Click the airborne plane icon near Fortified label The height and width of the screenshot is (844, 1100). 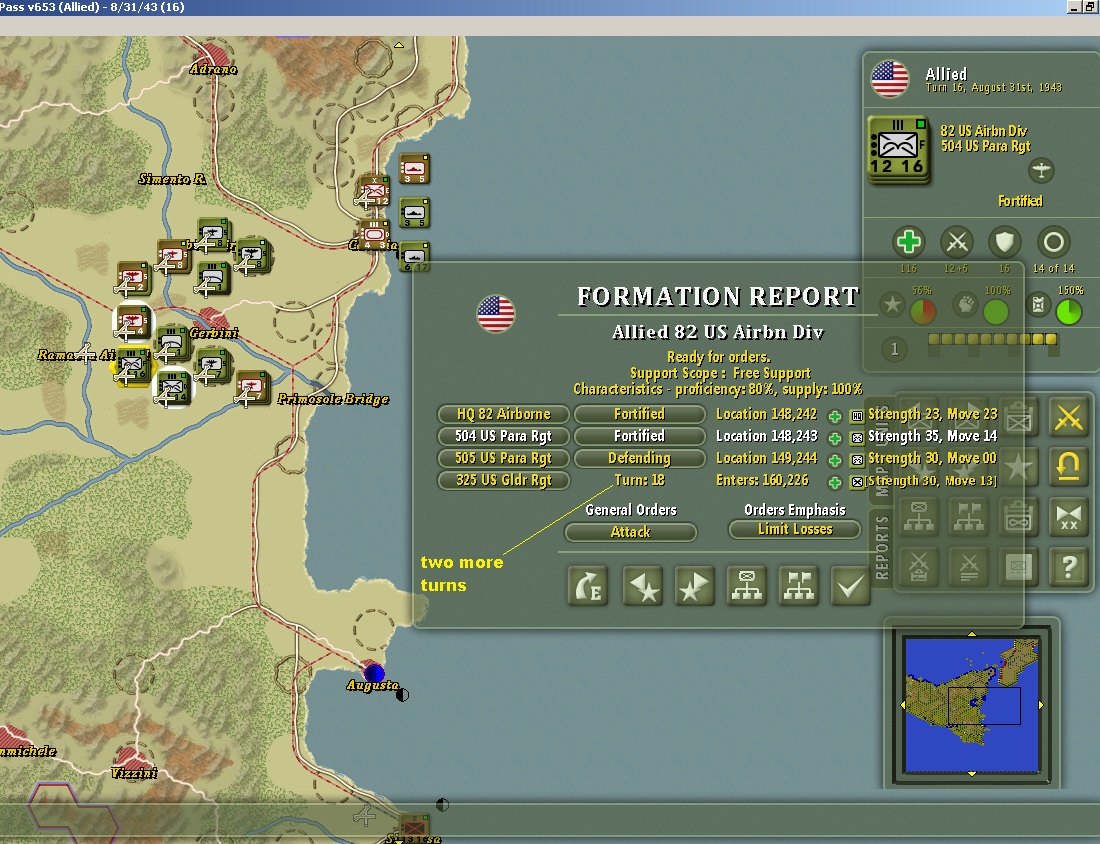click(x=1042, y=170)
